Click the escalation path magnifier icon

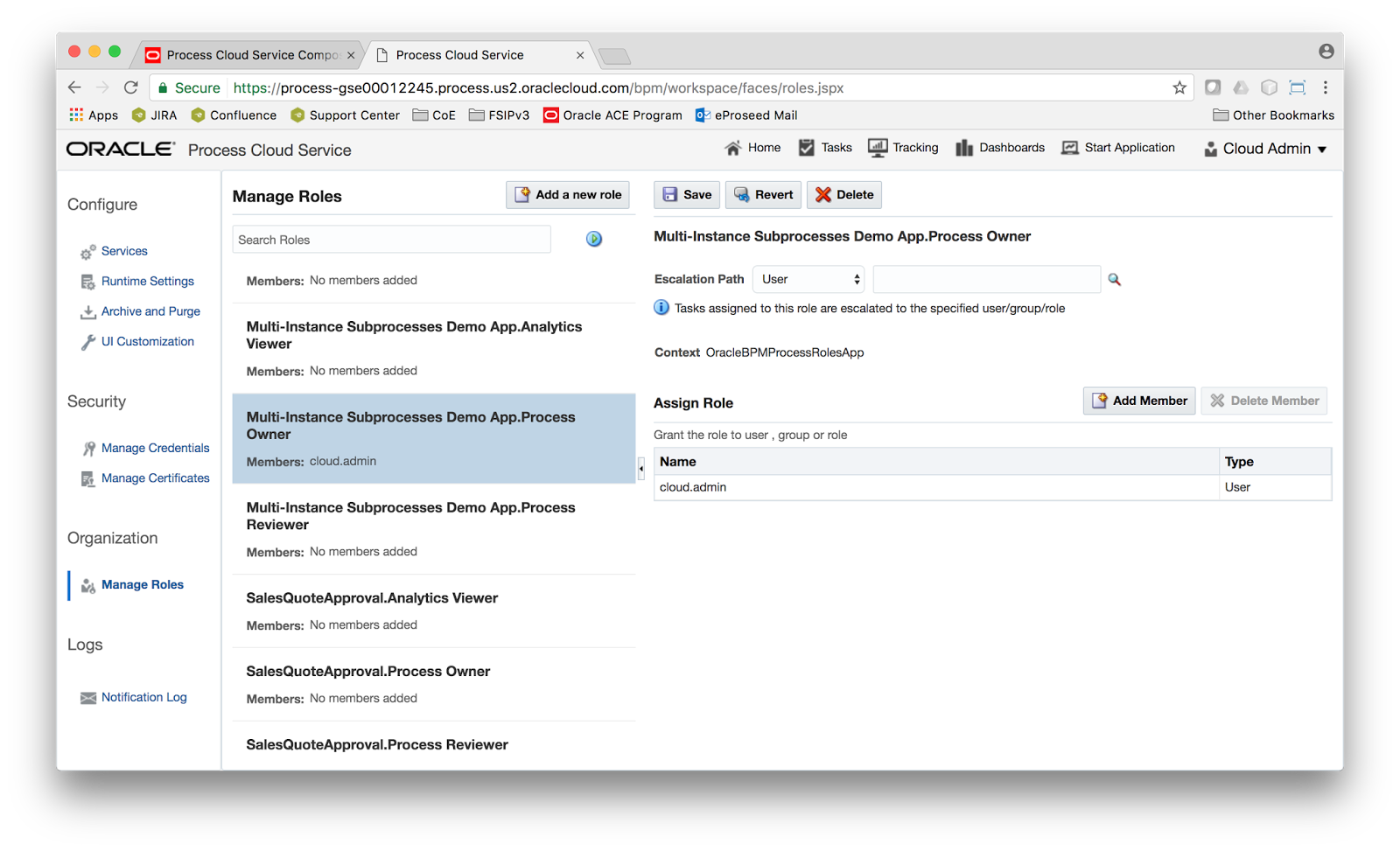[x=1115, y=279]
